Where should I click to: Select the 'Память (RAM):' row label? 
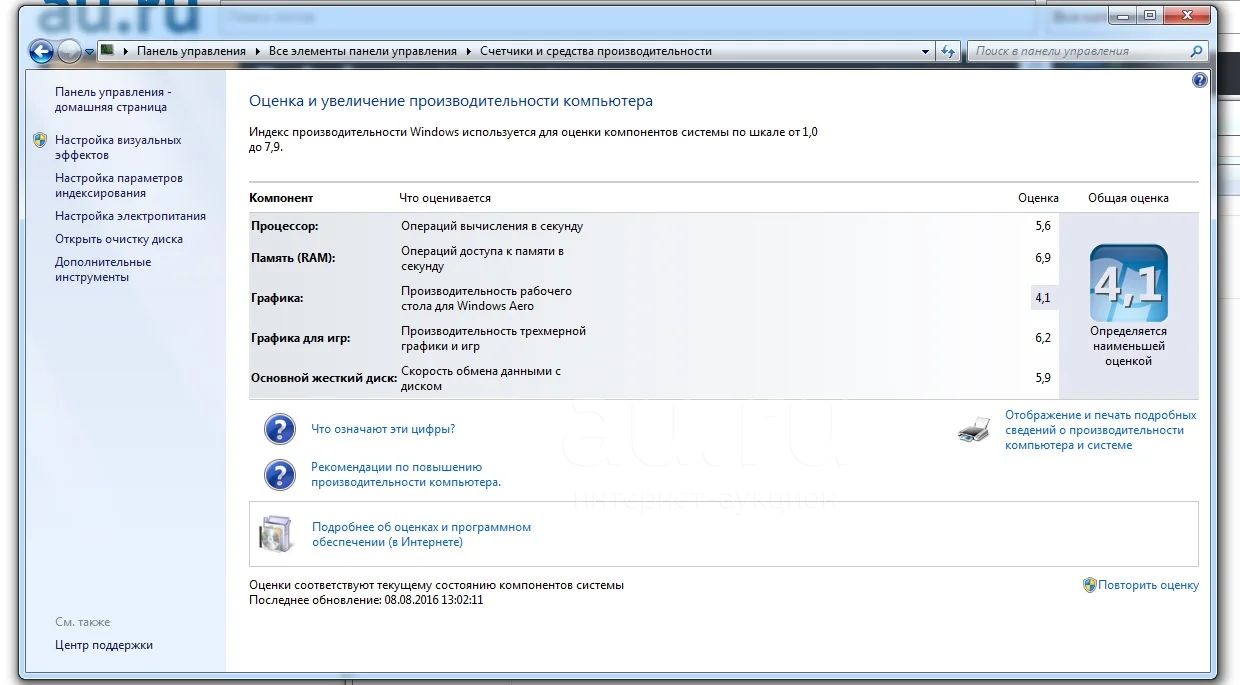pyautogui.click(x=293, y=258)
